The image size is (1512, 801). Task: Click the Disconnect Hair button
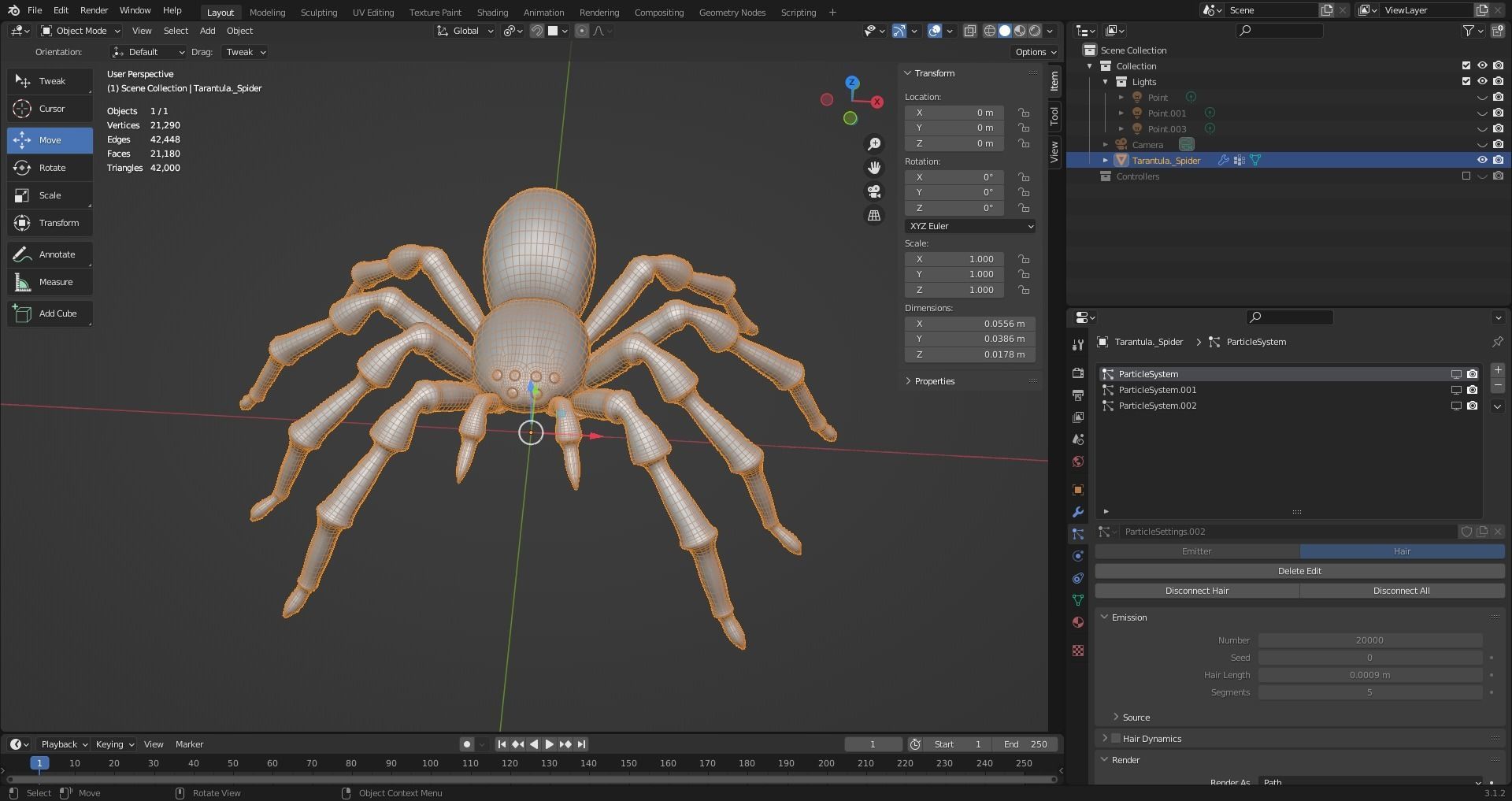pyautogui.click(x=1197, y=591)
